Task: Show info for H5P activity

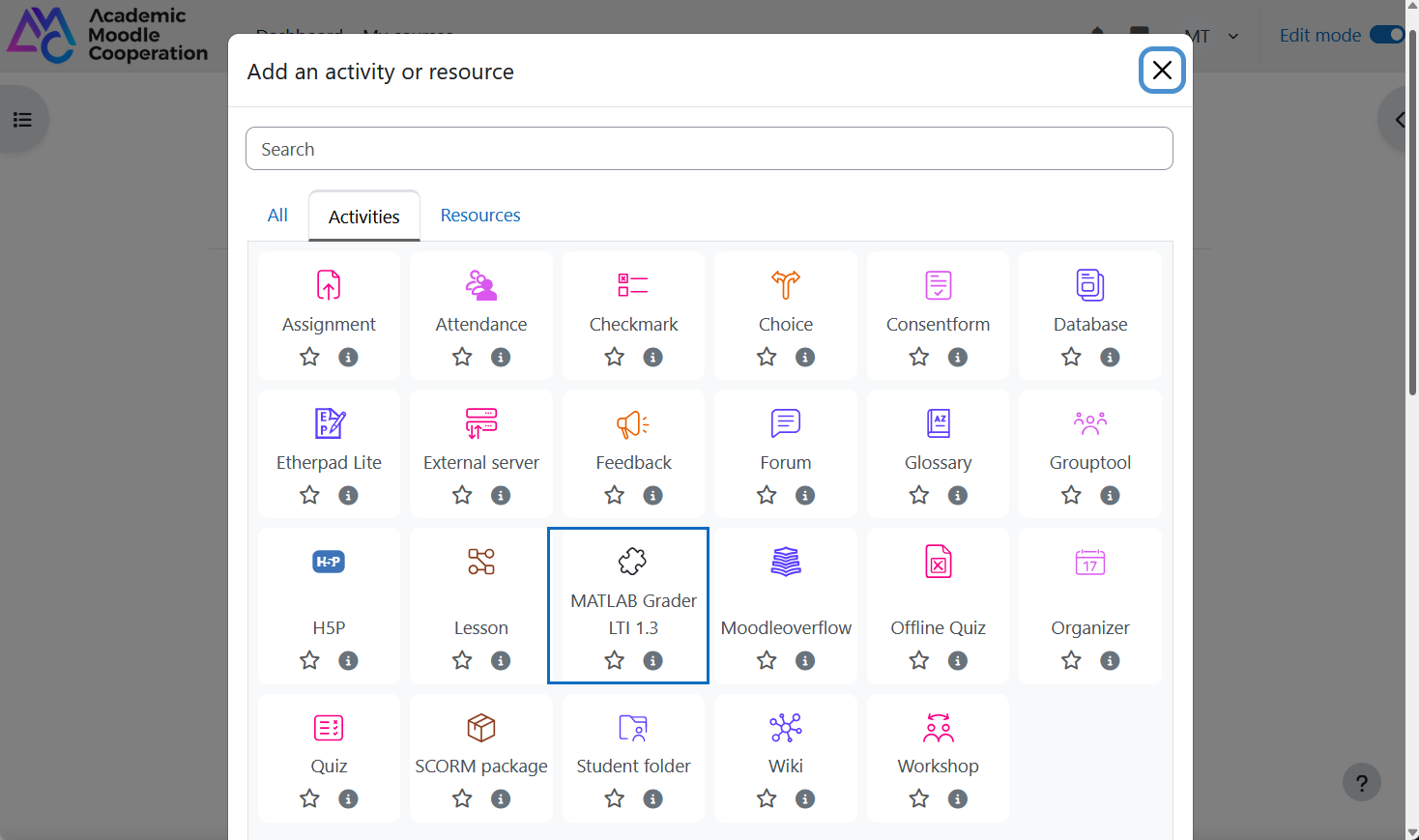Action: tap(348, 660)
